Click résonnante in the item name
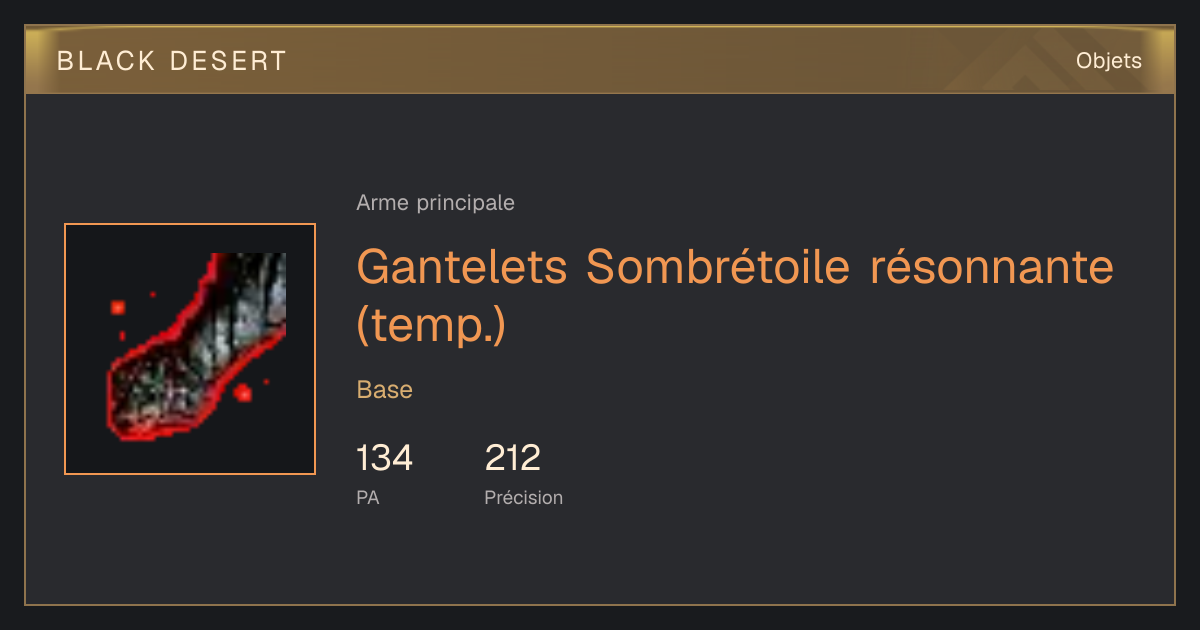Screen dimensions: 1200x630 (x=991, y=267)
